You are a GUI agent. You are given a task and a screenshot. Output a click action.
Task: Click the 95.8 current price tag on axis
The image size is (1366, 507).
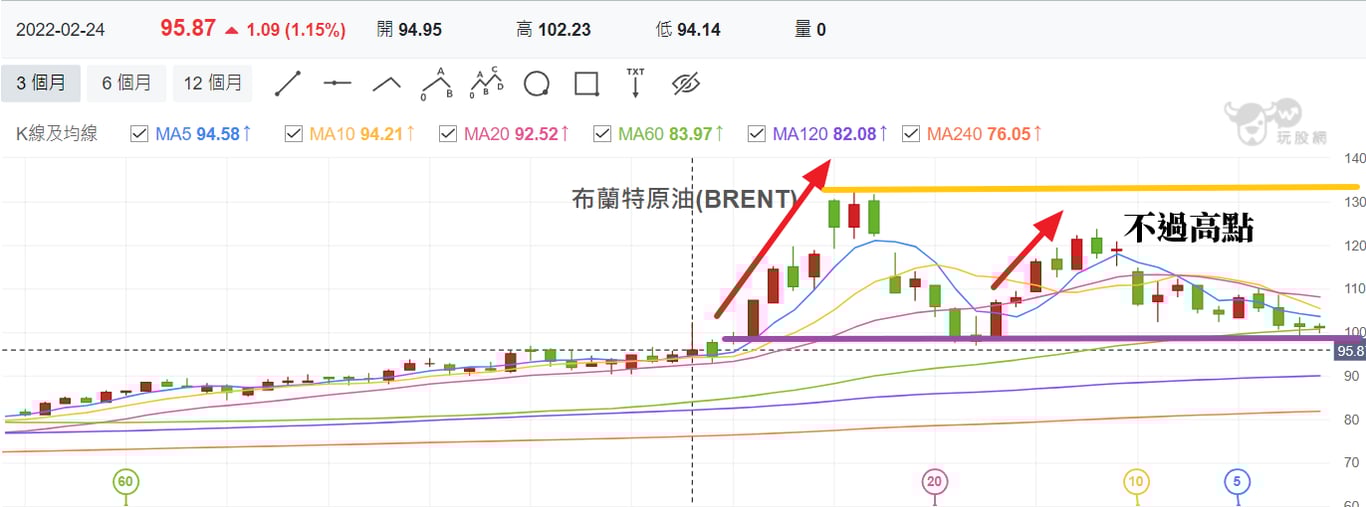pyautogui.click(x=1351, y=351)
